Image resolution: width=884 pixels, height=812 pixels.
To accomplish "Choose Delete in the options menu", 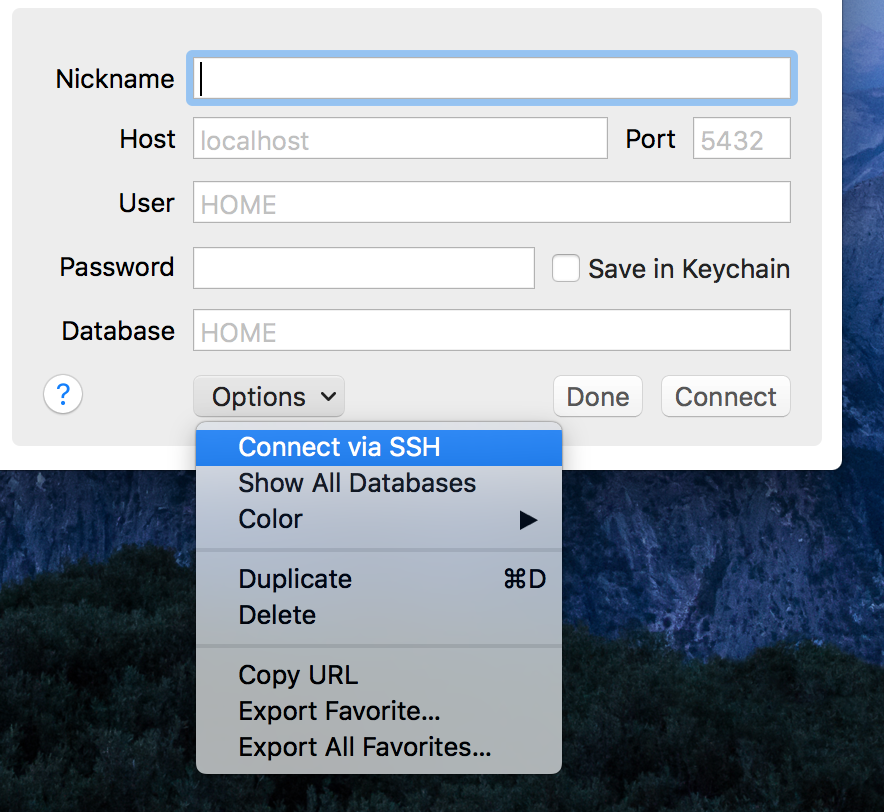I will (379, 615).
